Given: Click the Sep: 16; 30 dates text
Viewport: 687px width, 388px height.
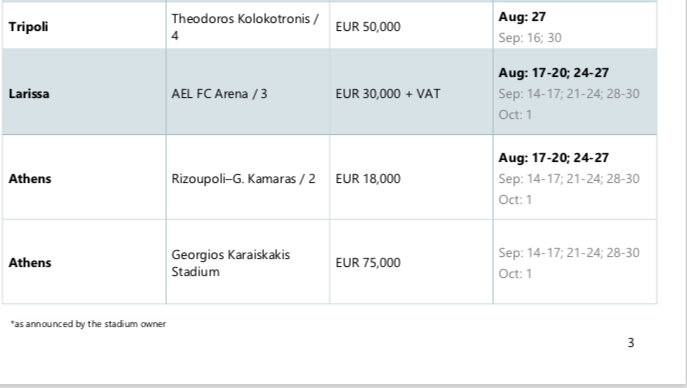Looking at the screenshot, I should click(x=530, y=38).
